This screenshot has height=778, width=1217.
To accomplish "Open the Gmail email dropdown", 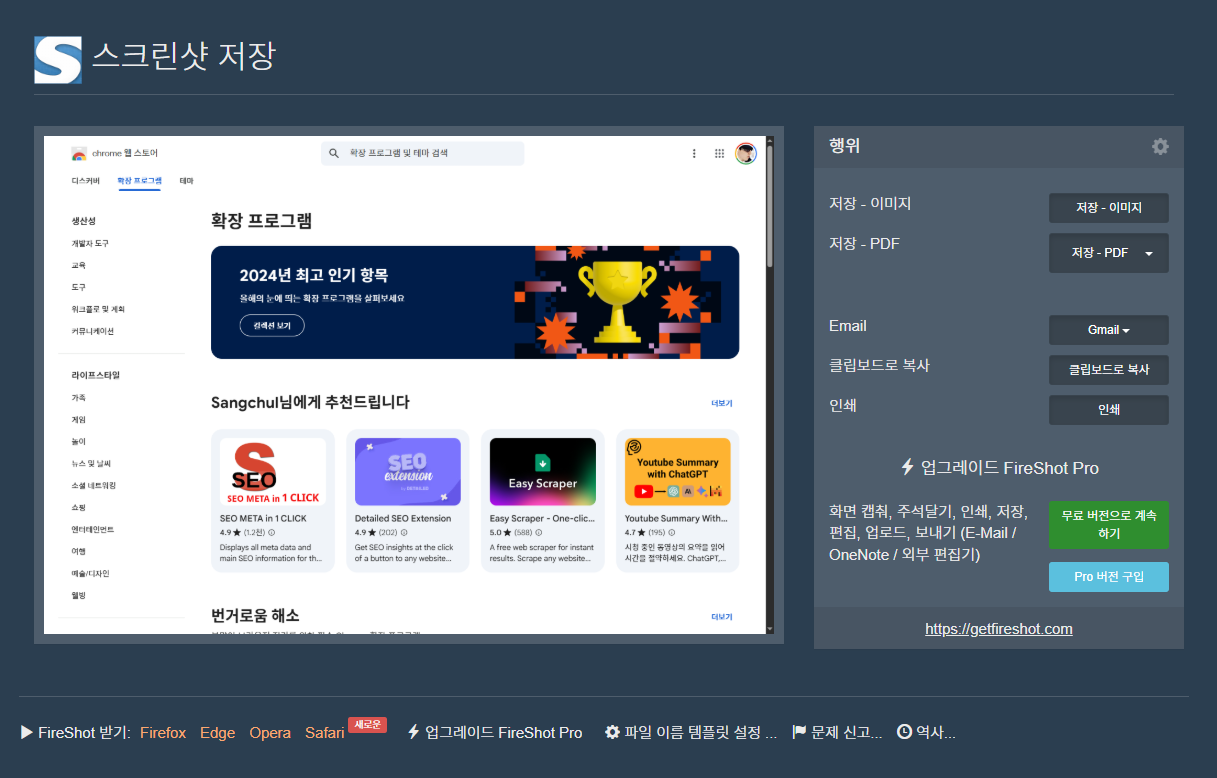I will coord(1108,330).
